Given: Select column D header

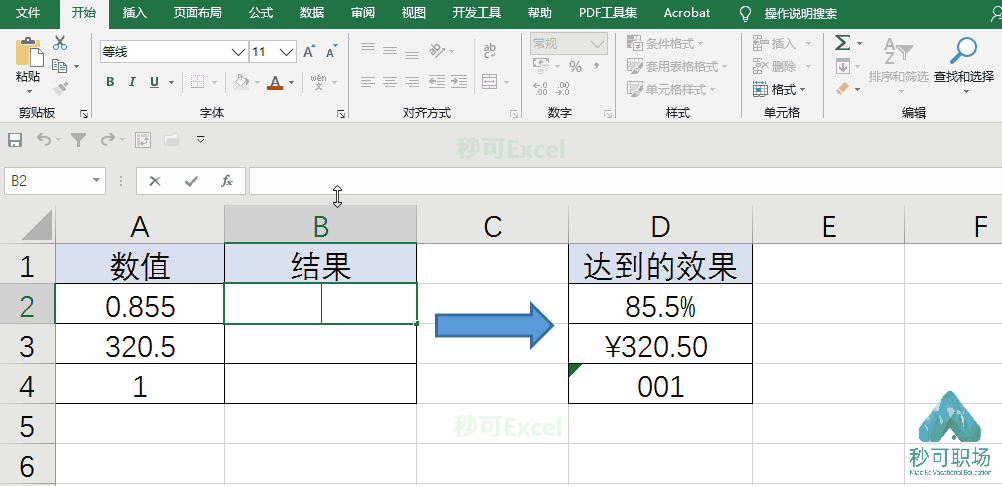Looking at the screenshot, I should click(660, 225).
